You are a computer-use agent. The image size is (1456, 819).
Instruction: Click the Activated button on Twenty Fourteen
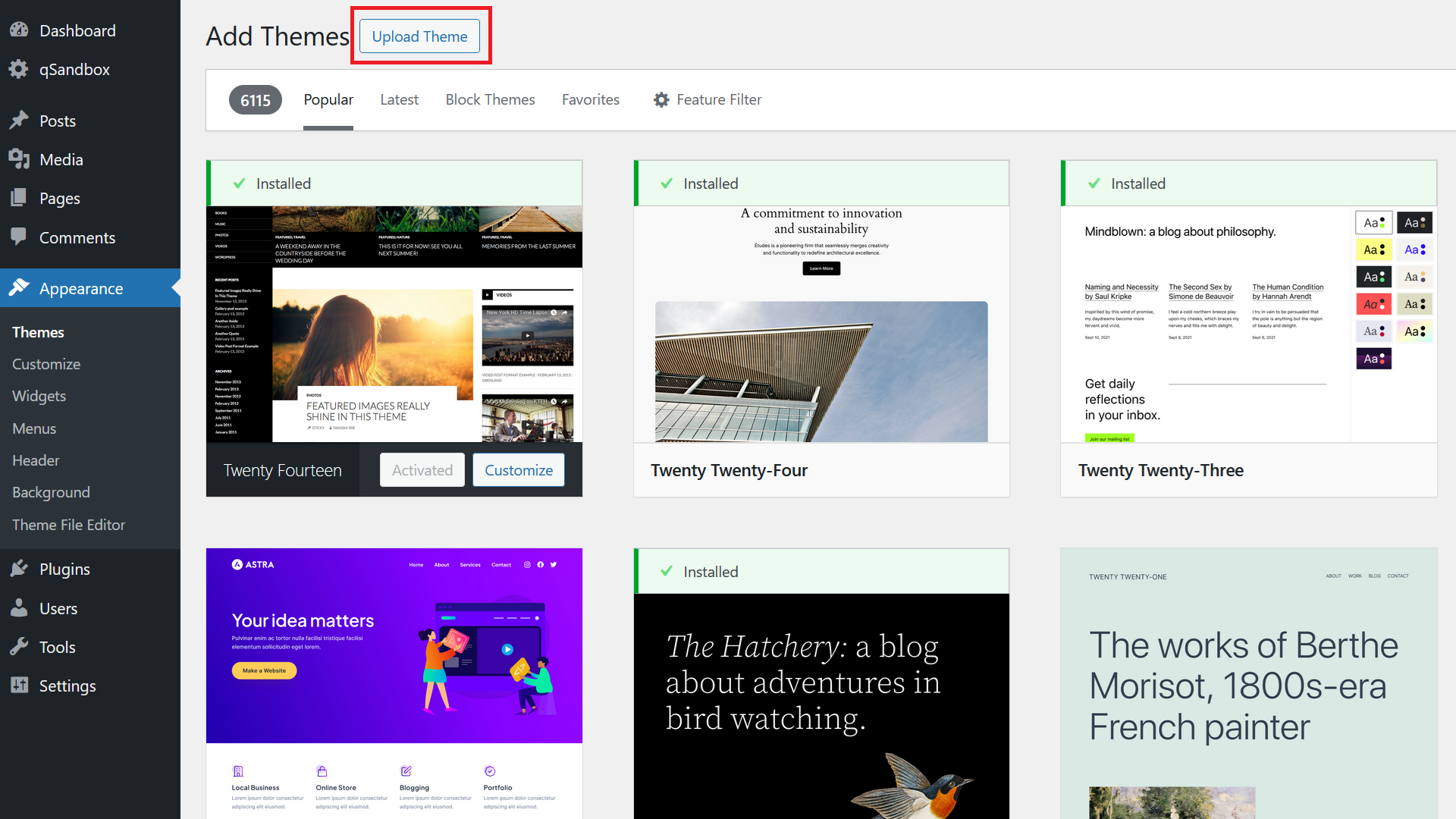422,470
